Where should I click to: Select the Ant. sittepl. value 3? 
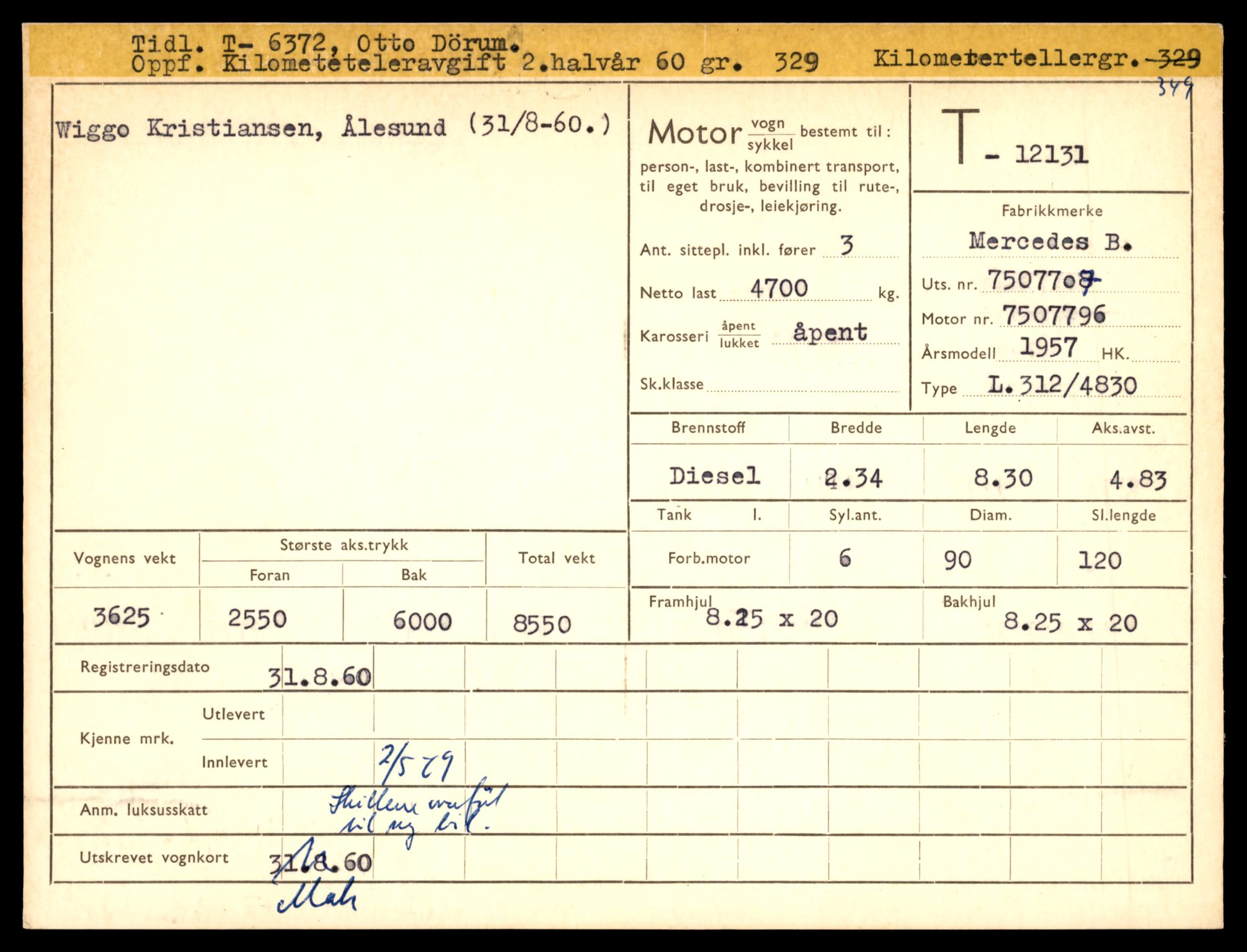click(847, 245)
